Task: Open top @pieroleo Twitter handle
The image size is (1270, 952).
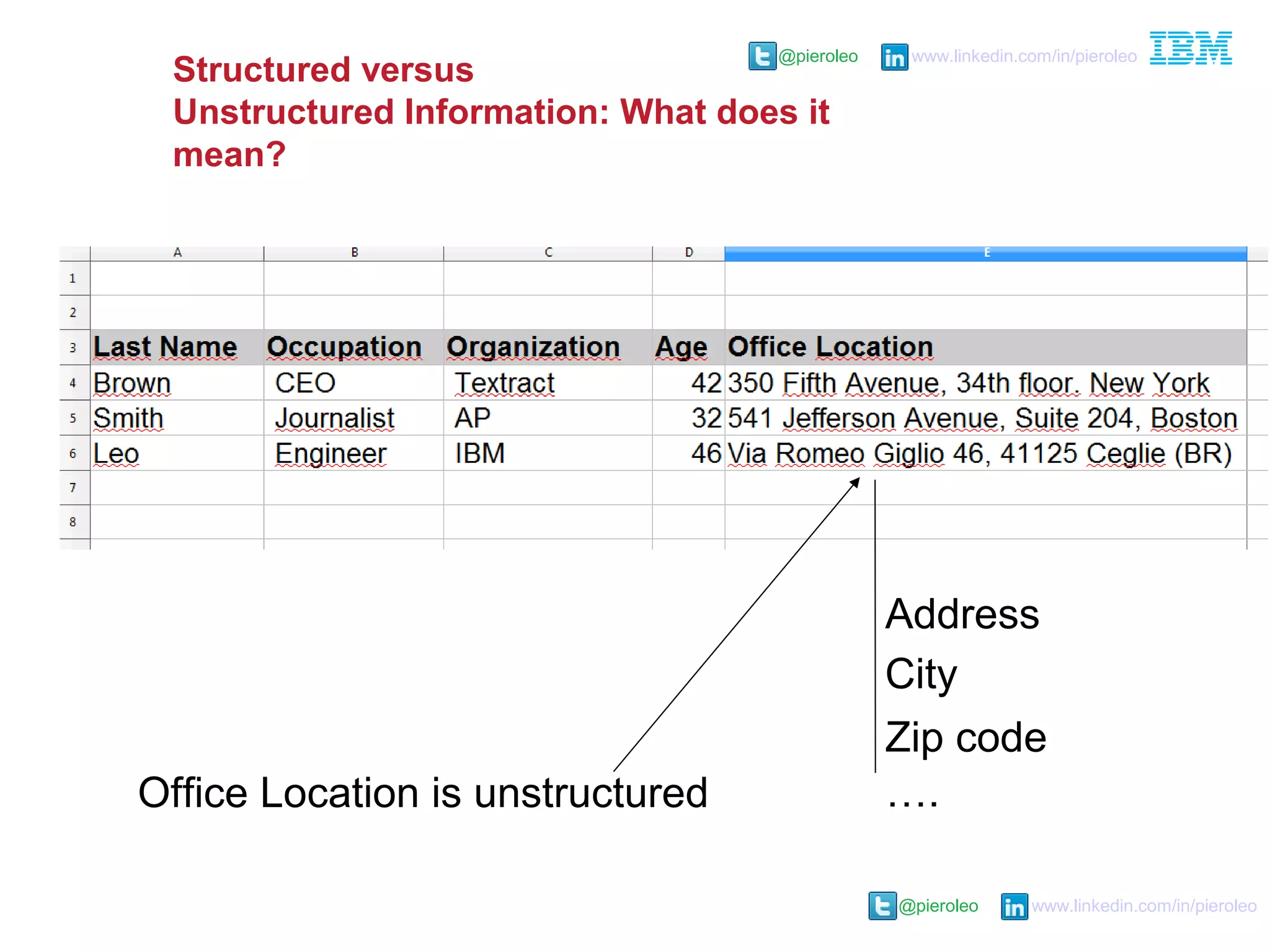Action: [x=818, y=56]
